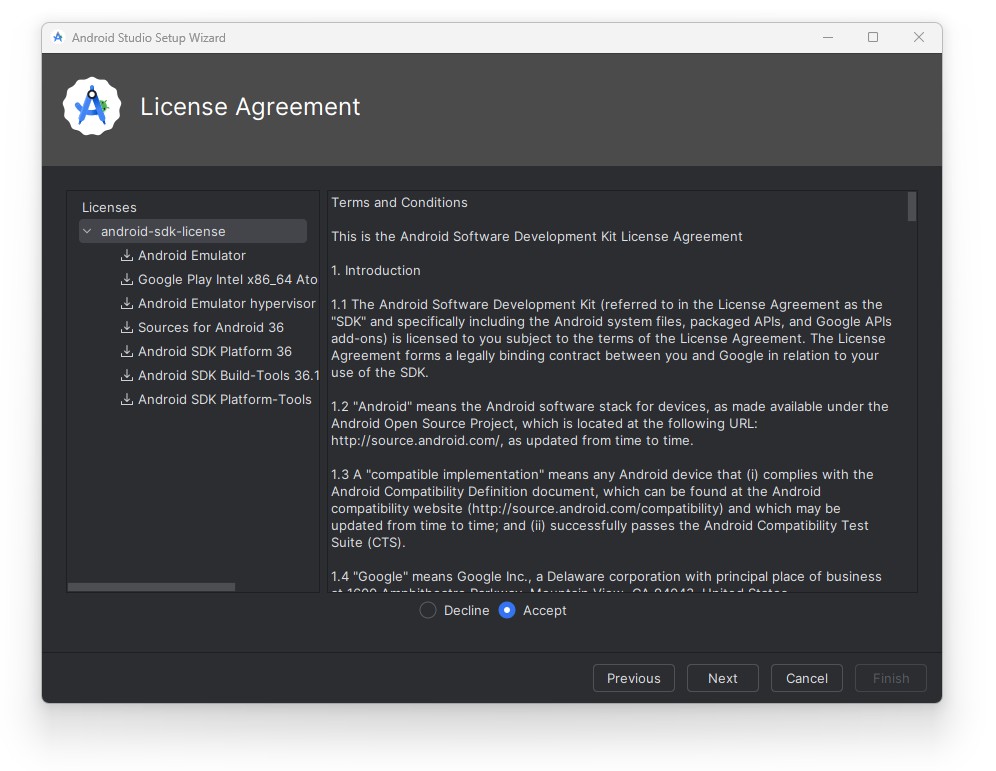Click the download icon beside Android Emulator
The image size is (996, 771).
tap(127, 255)
